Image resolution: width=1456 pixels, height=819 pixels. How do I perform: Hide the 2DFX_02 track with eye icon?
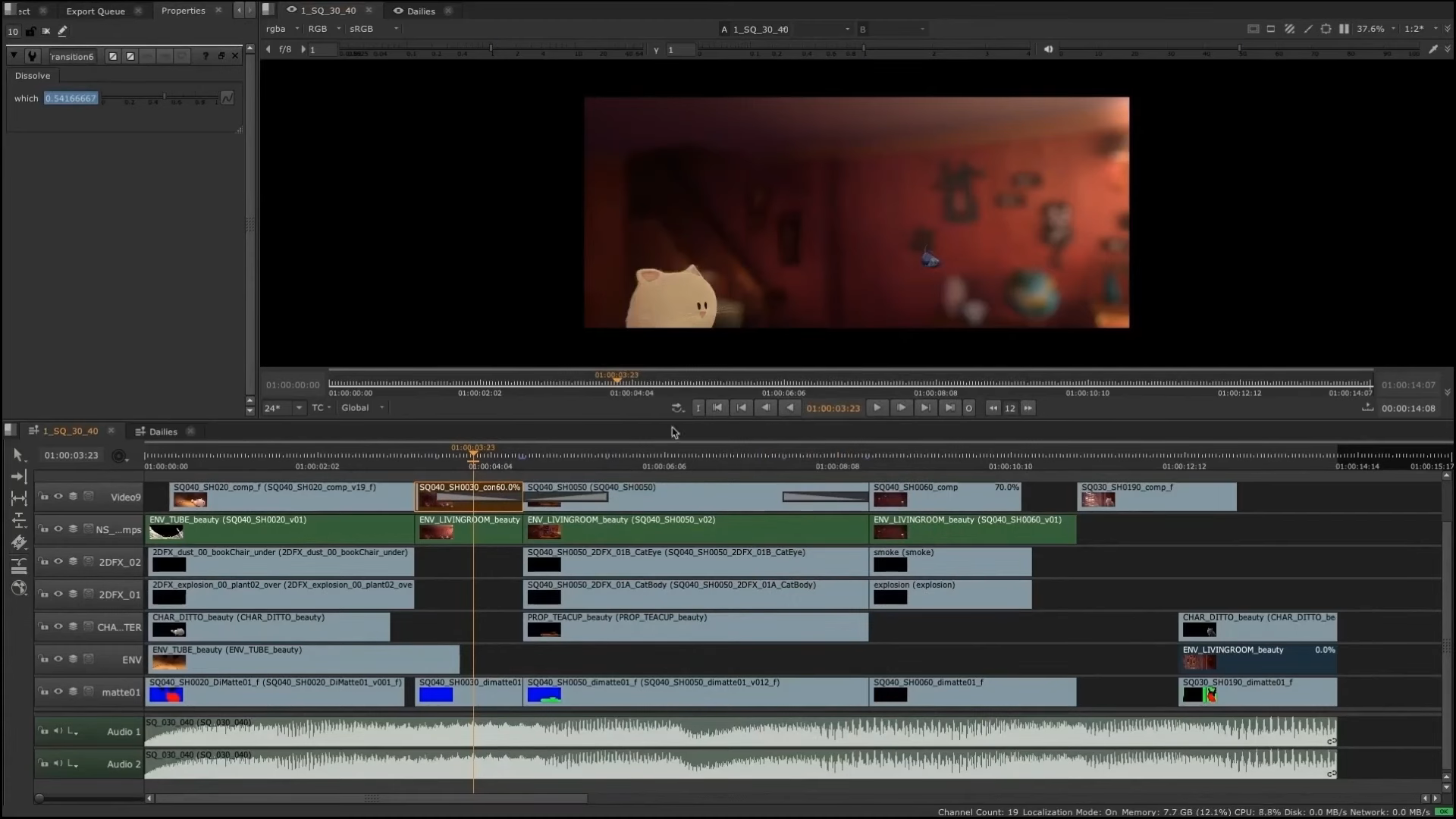(x=58, y=562)
